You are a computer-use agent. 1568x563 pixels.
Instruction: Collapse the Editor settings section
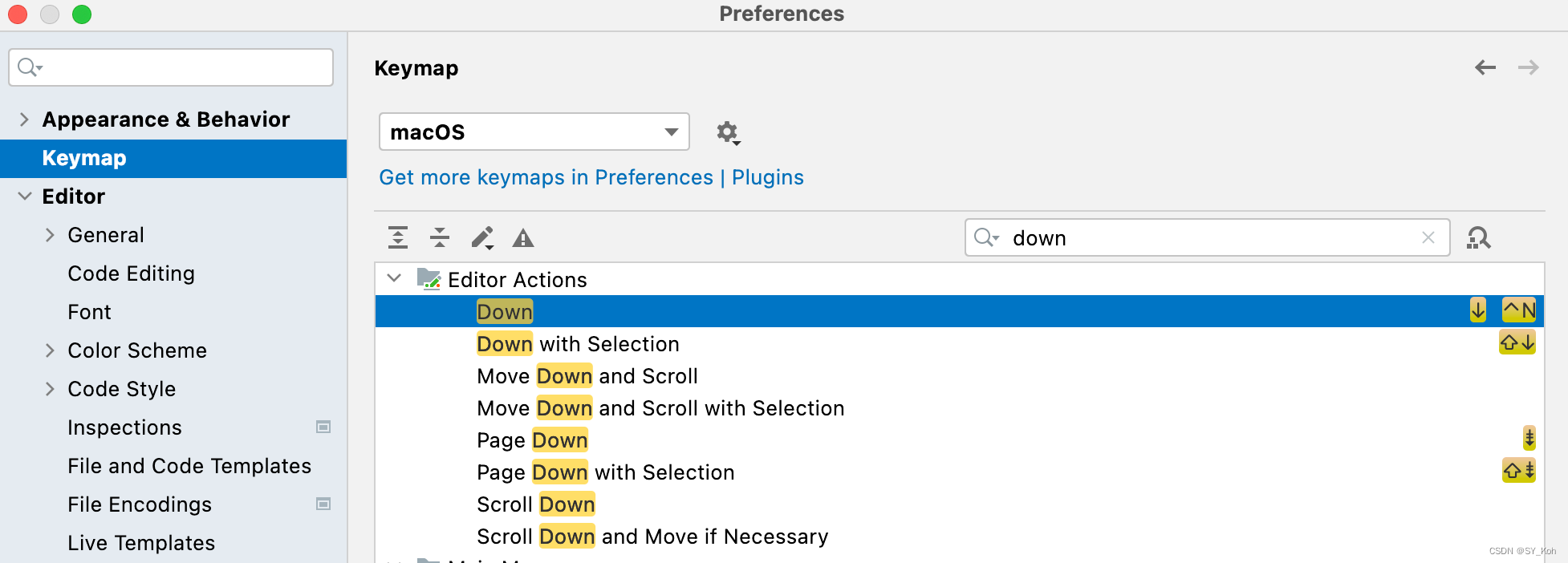[24, 196]
